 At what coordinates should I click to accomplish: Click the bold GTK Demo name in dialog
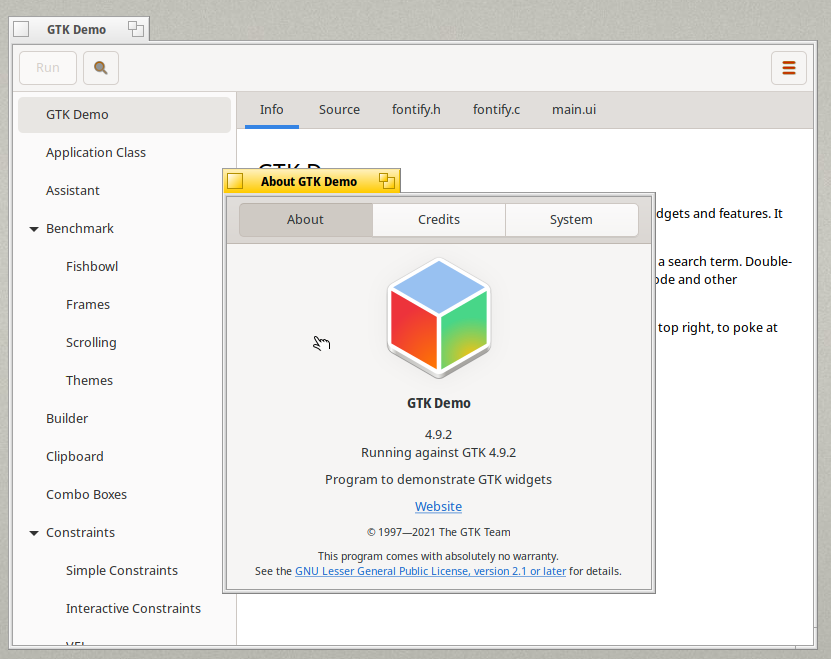[x=439, y=403]
